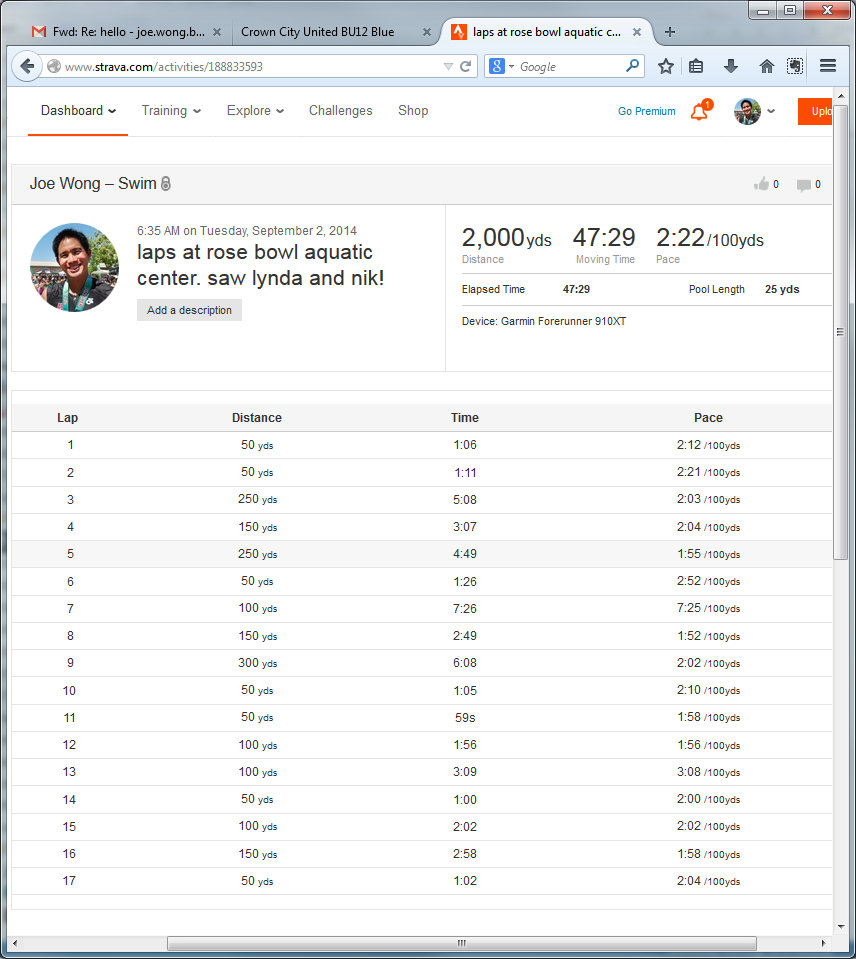Image resolution: width=856 pixels, height=959 pixels.
Task: Click the horizontal scrollbar at the bottom
Action: coord(461,943)
